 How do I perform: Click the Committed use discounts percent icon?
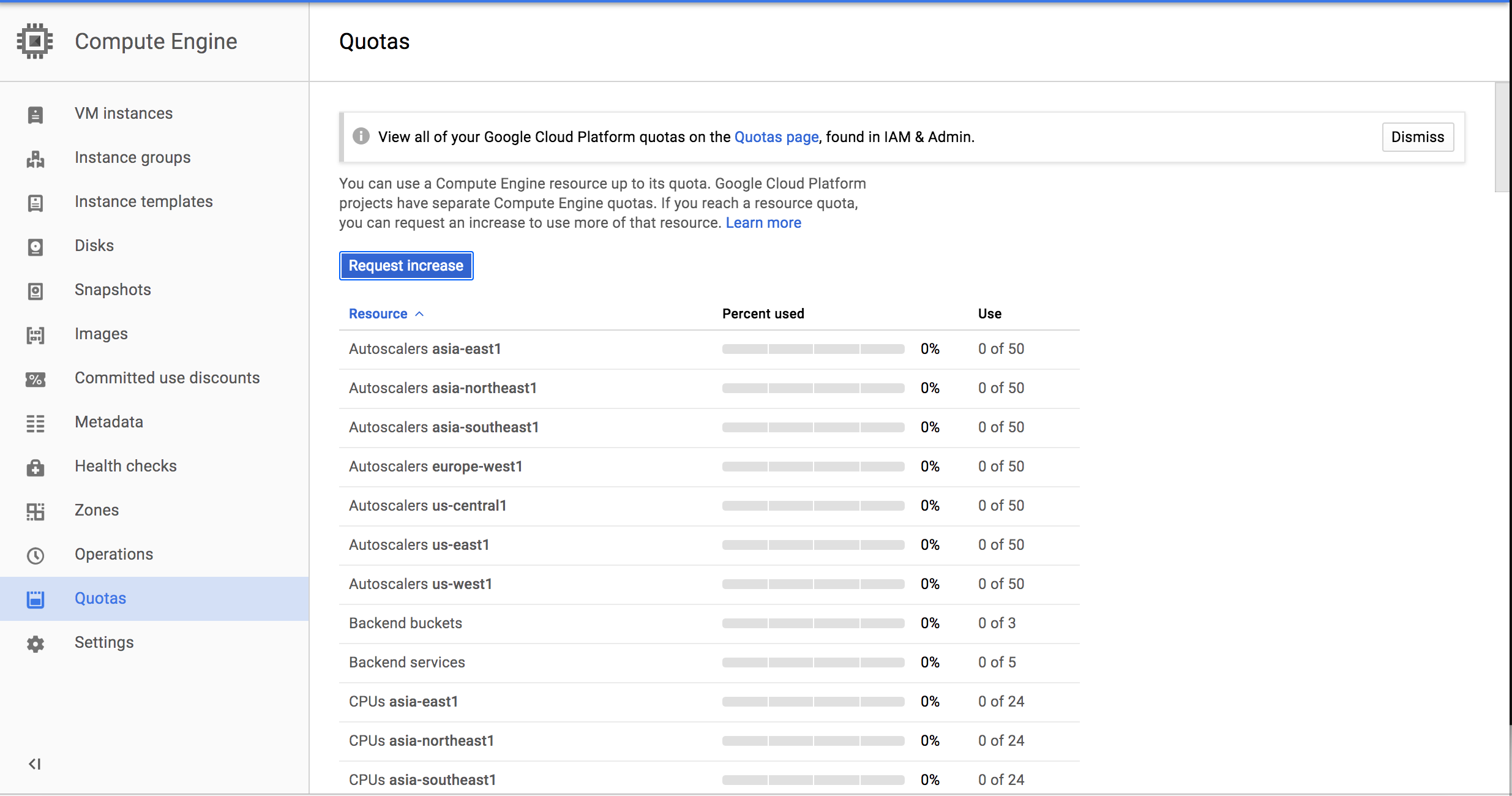point(36,379)
